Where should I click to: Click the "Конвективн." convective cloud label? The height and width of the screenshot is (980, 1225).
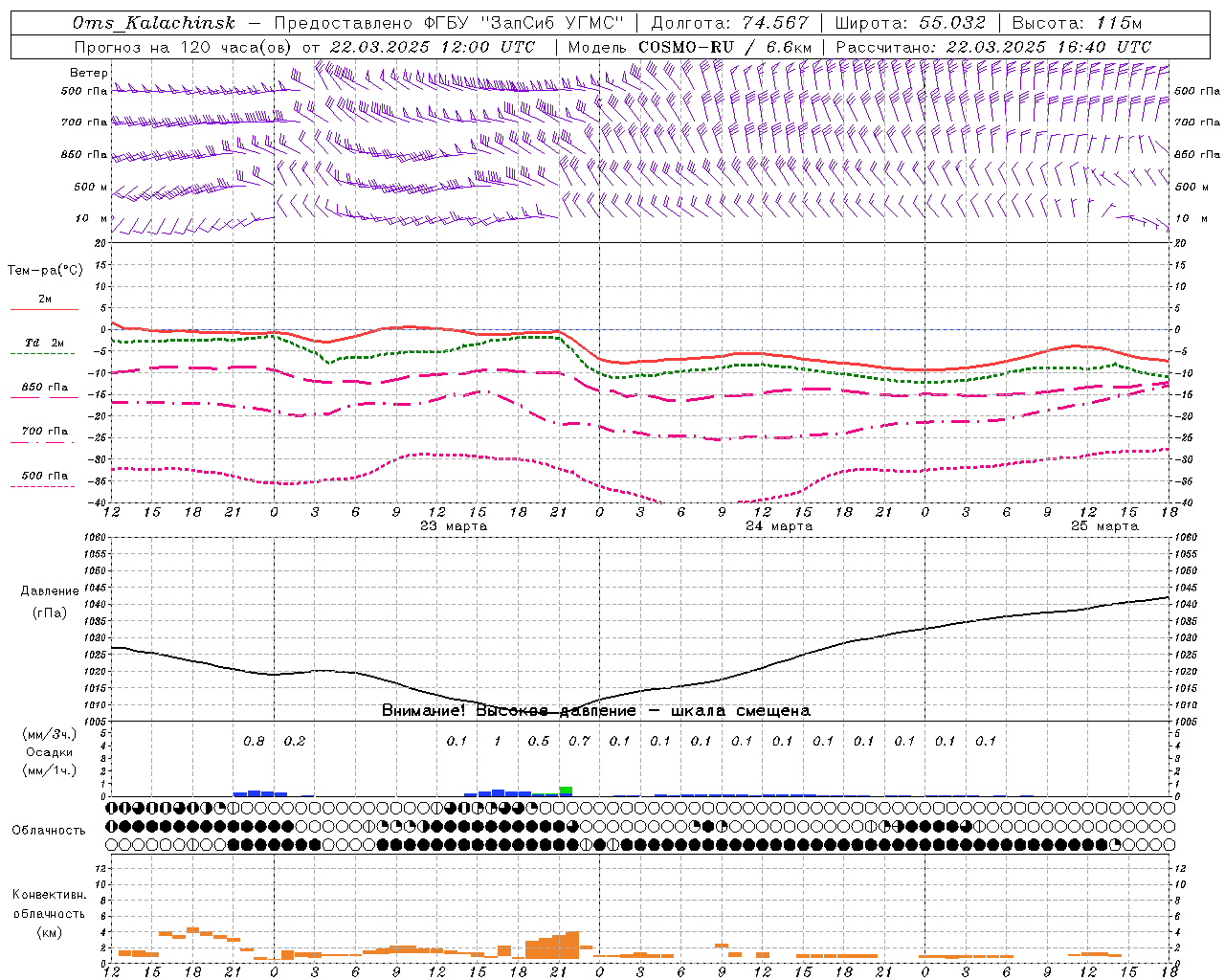tap(50, 895)
